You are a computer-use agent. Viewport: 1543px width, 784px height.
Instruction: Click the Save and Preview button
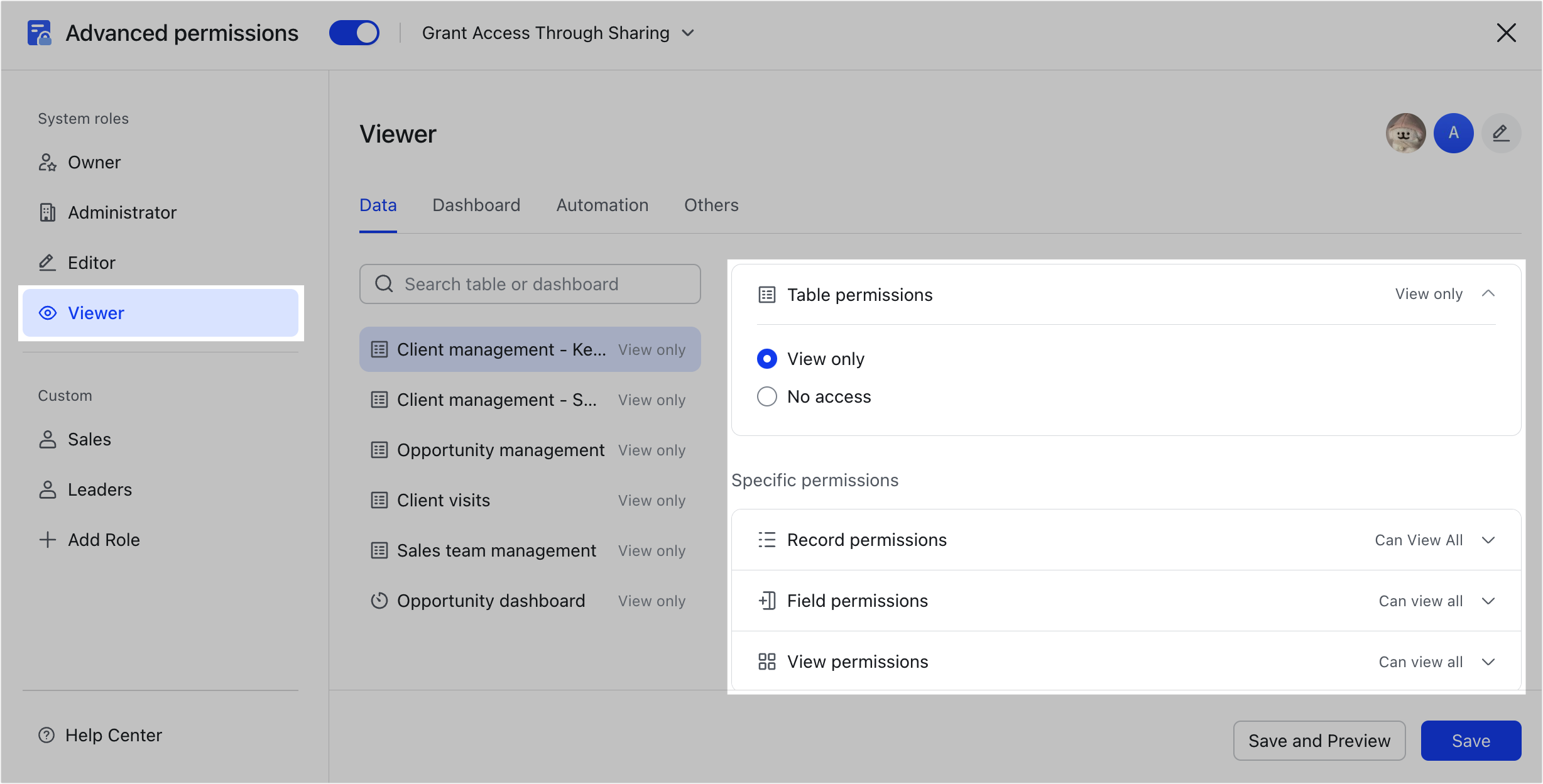click(1319, 741)
